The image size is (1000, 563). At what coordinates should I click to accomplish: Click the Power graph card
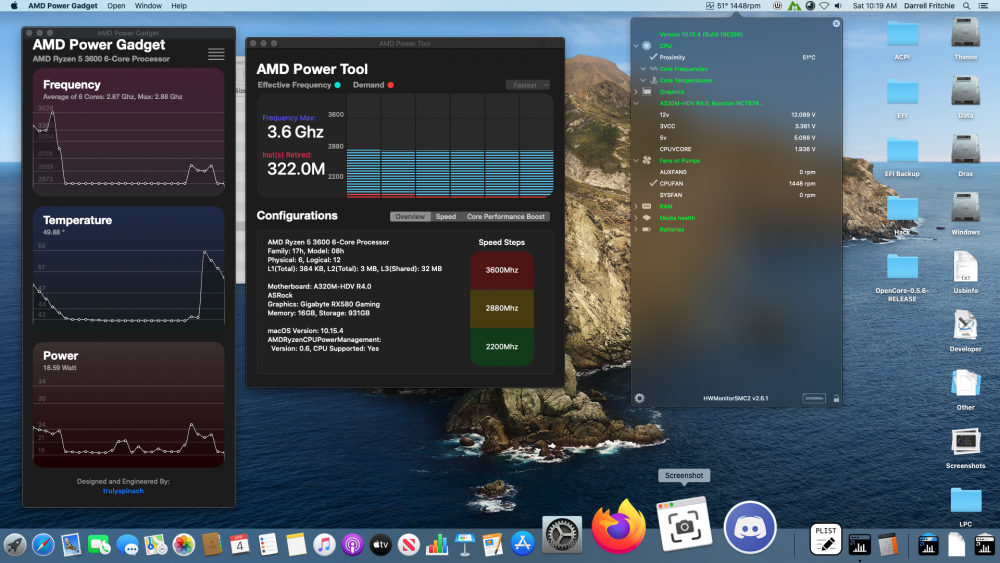click(x=128, y=405)
